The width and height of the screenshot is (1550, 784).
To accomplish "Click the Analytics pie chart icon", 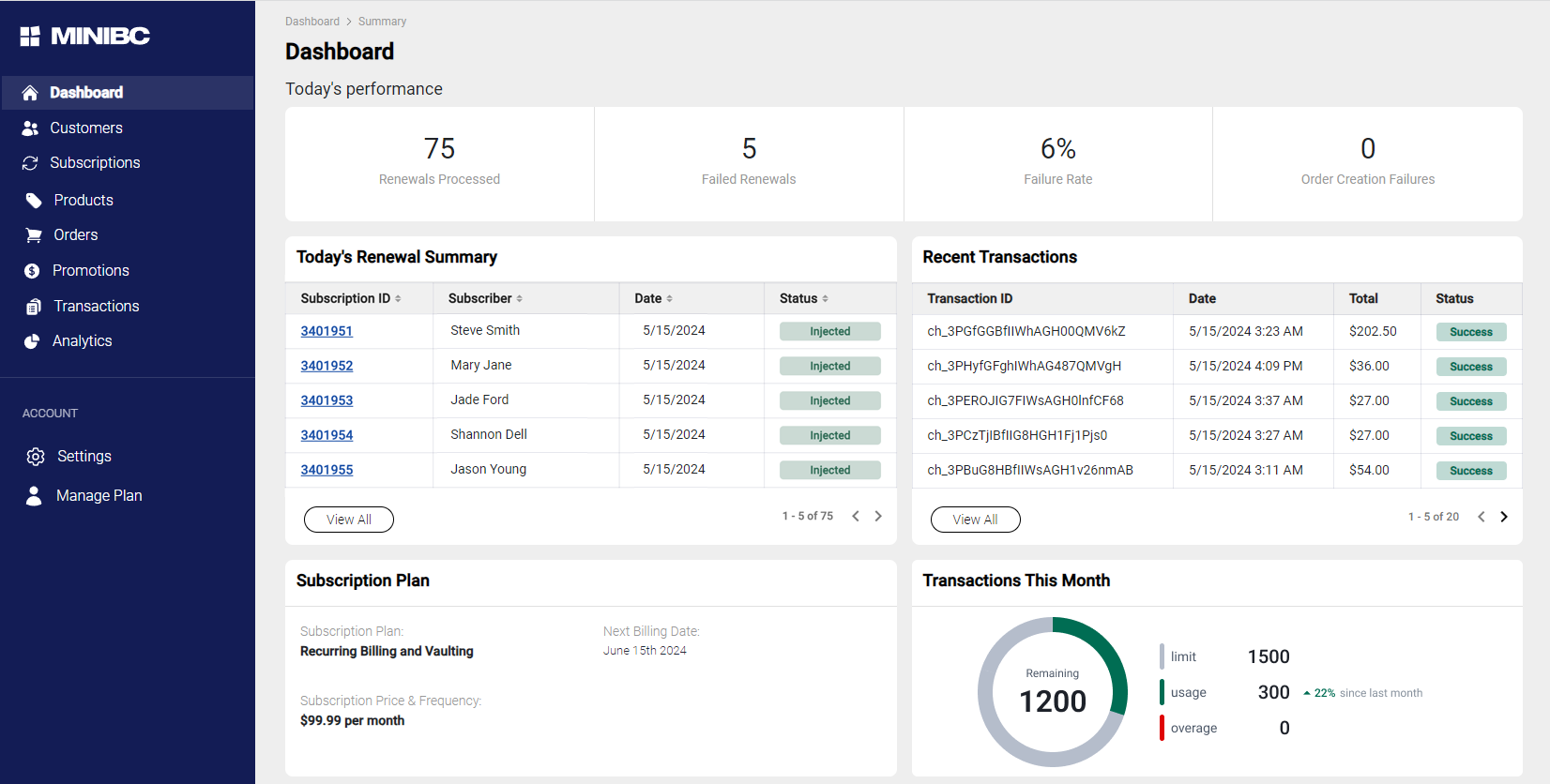I will click(32, 341).
